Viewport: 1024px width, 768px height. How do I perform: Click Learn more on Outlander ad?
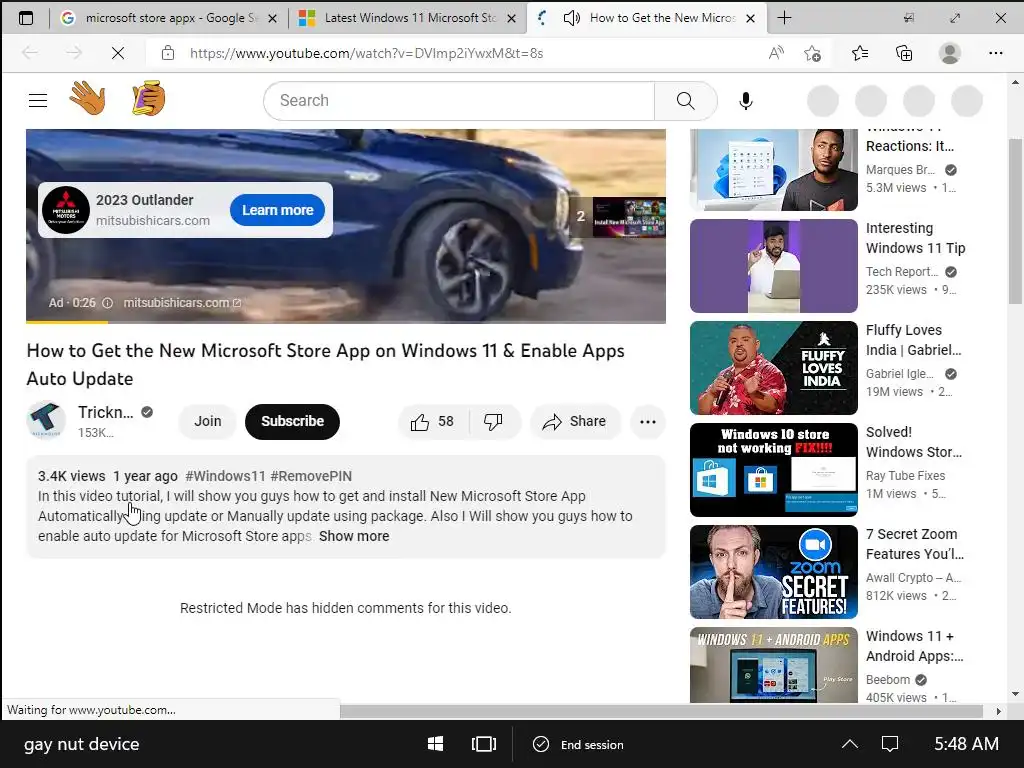point(278,210)
